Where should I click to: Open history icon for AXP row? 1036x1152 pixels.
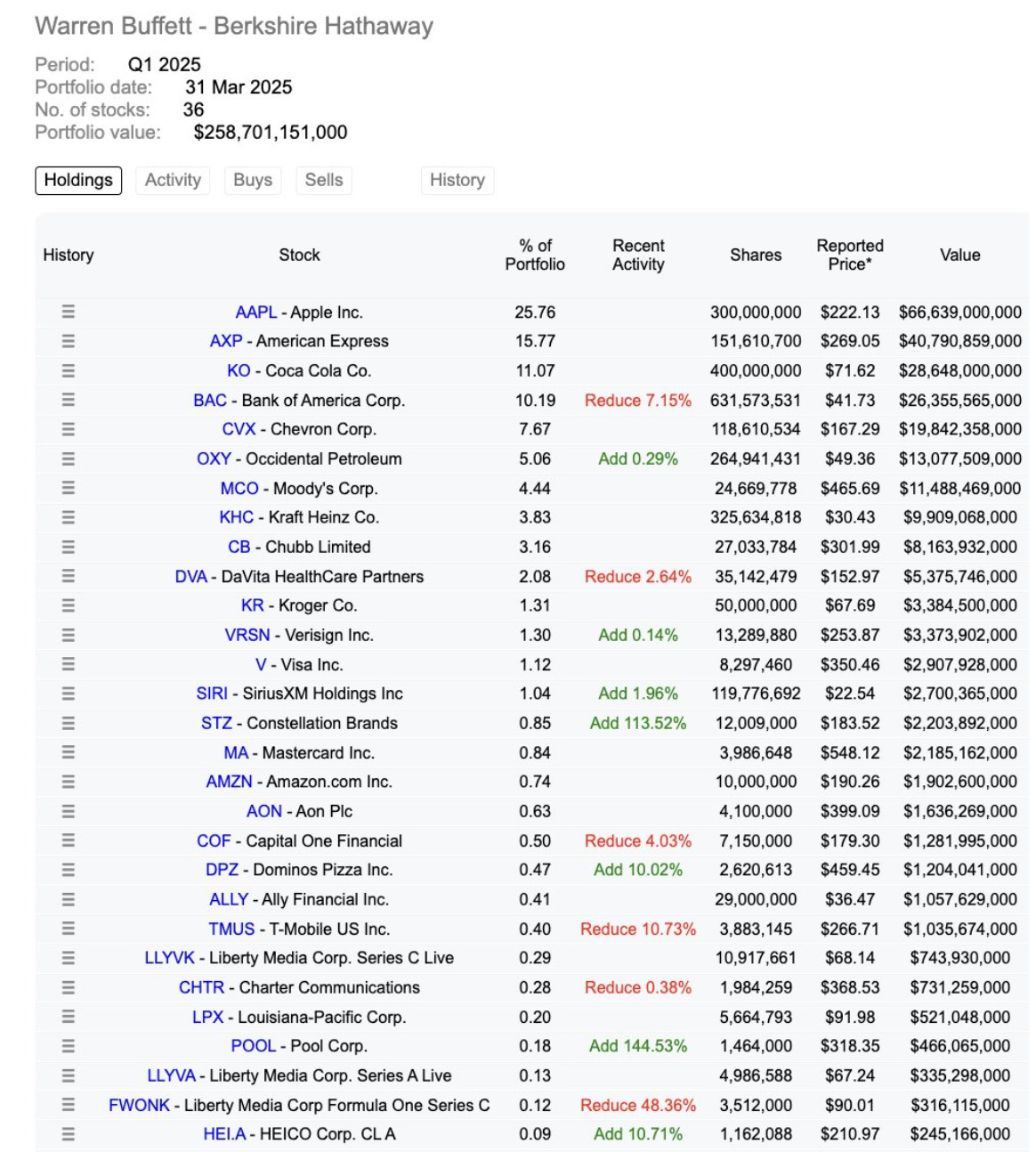69,341
